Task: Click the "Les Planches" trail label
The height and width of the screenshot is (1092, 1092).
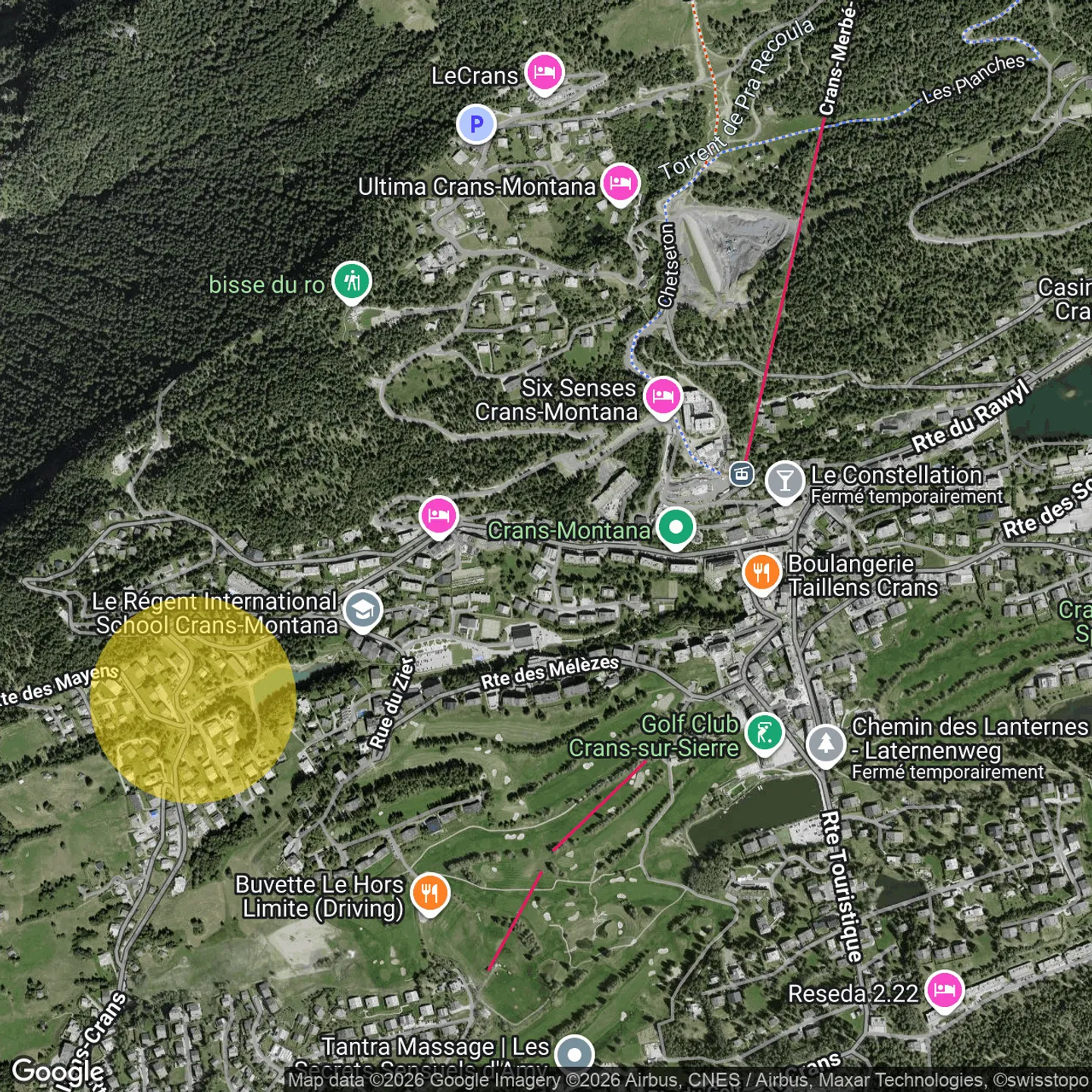Action: [974, 79]
